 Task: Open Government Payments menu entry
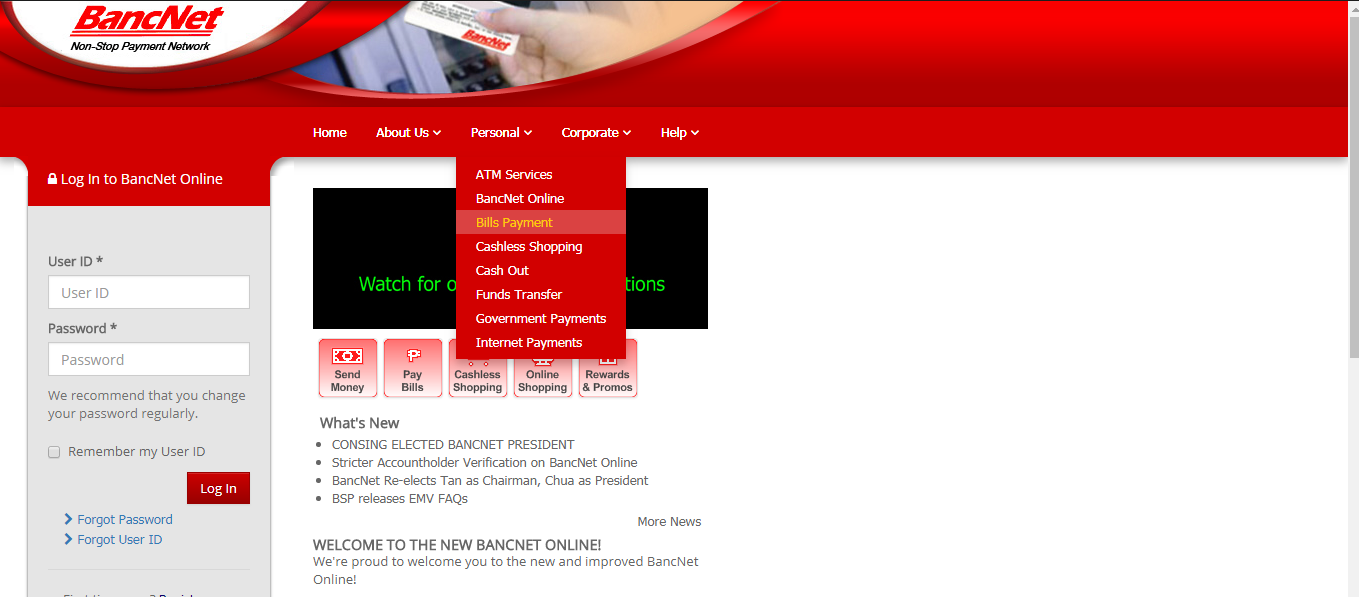pyautogui.click(x=541, y=318)
